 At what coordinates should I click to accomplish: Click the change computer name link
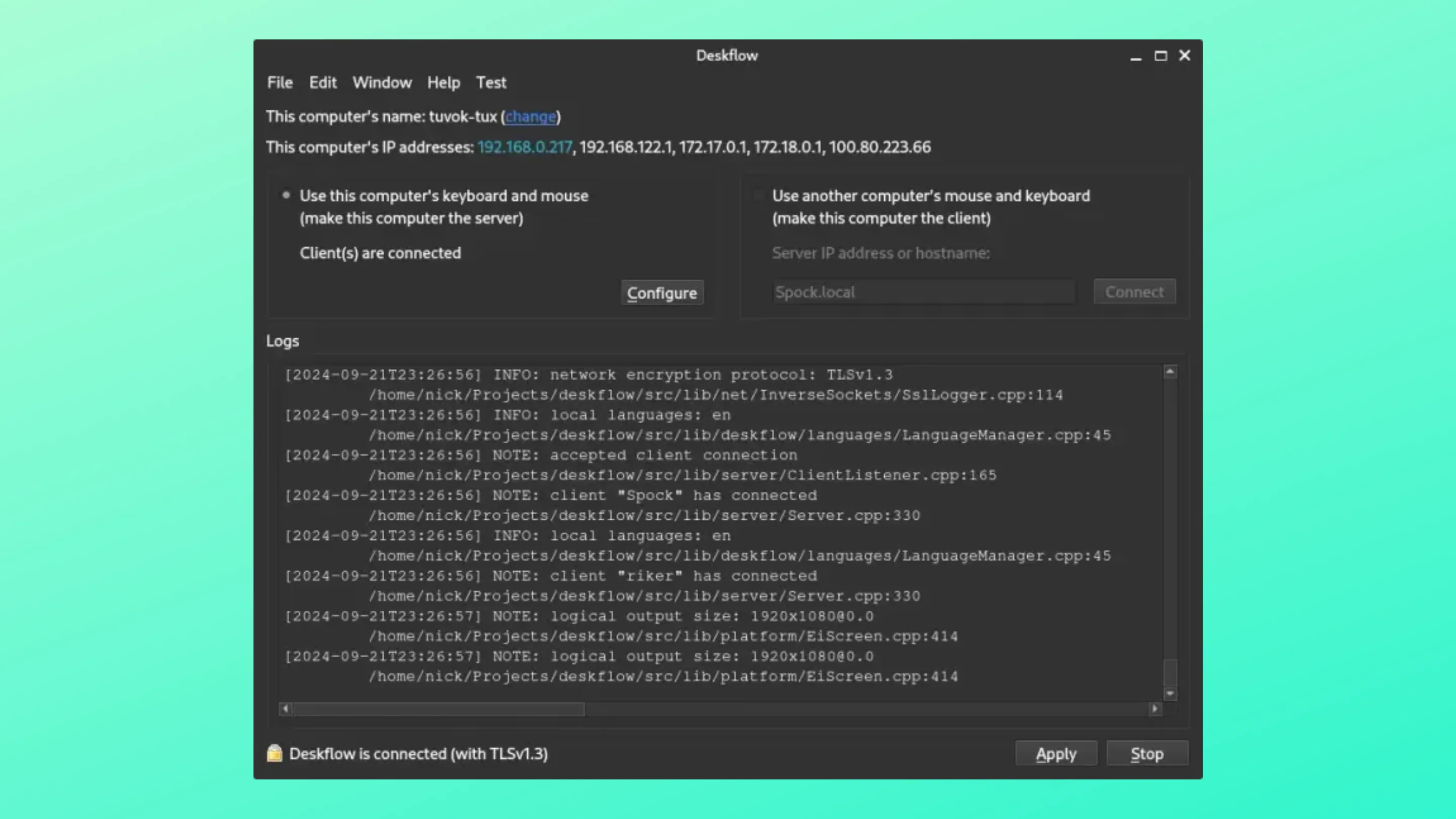tap(530, 116)
